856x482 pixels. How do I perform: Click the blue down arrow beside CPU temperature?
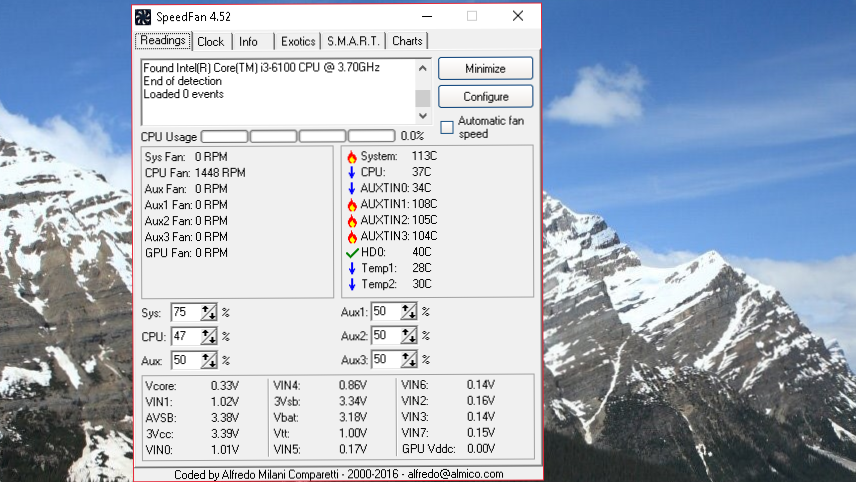click(352, 172)
